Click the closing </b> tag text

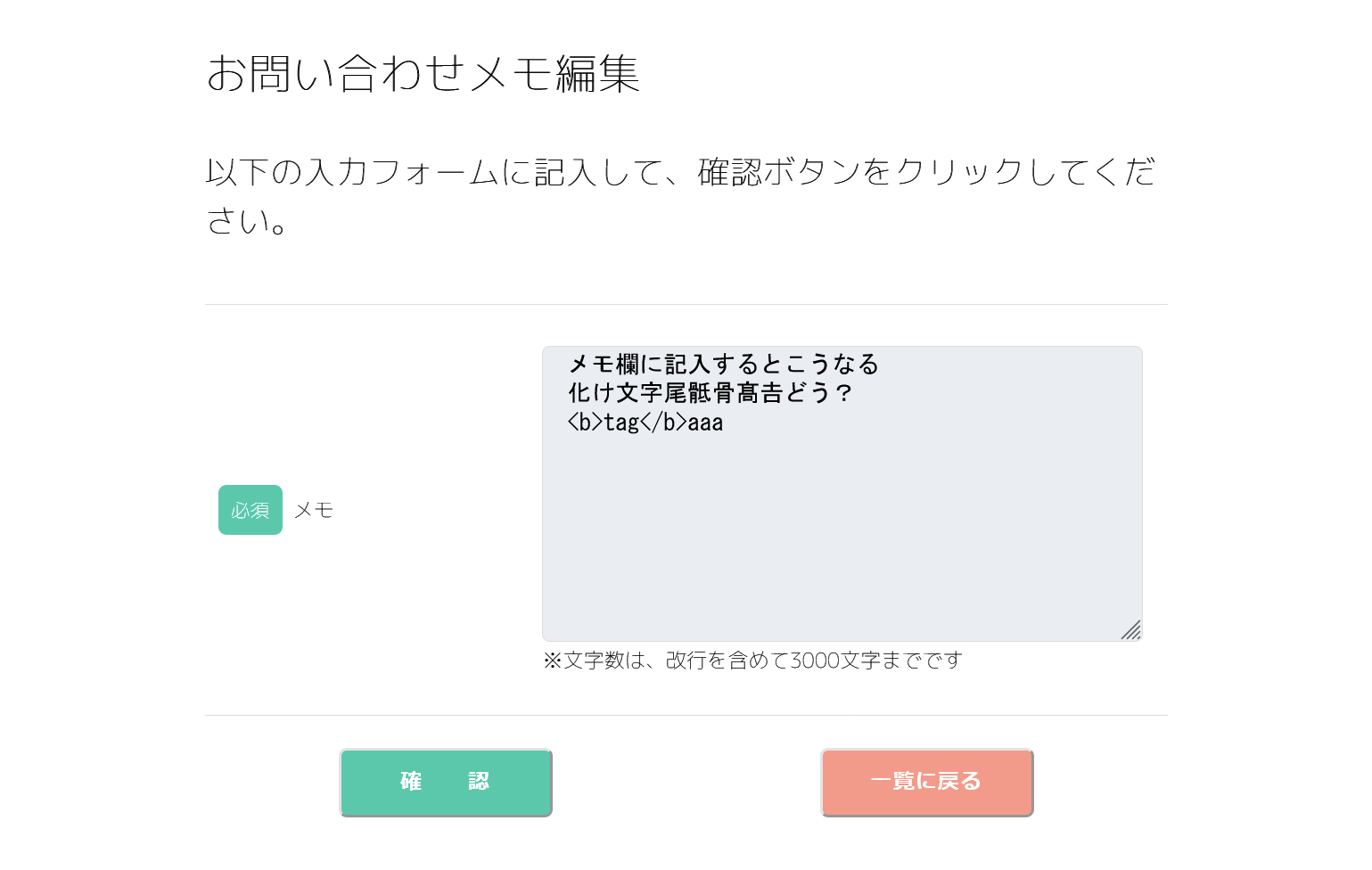tap(663, 423)
